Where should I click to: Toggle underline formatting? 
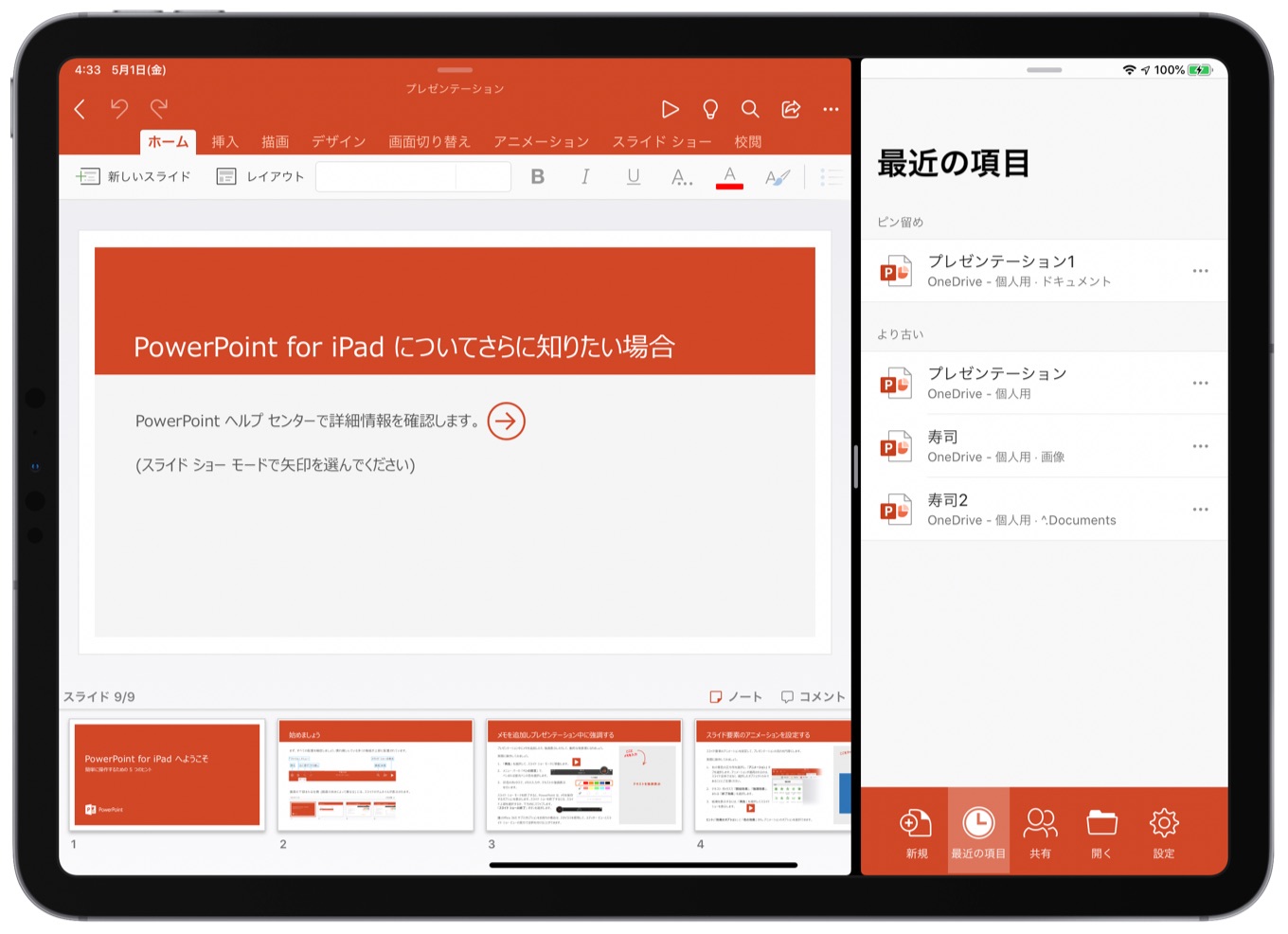coord(634,176)
